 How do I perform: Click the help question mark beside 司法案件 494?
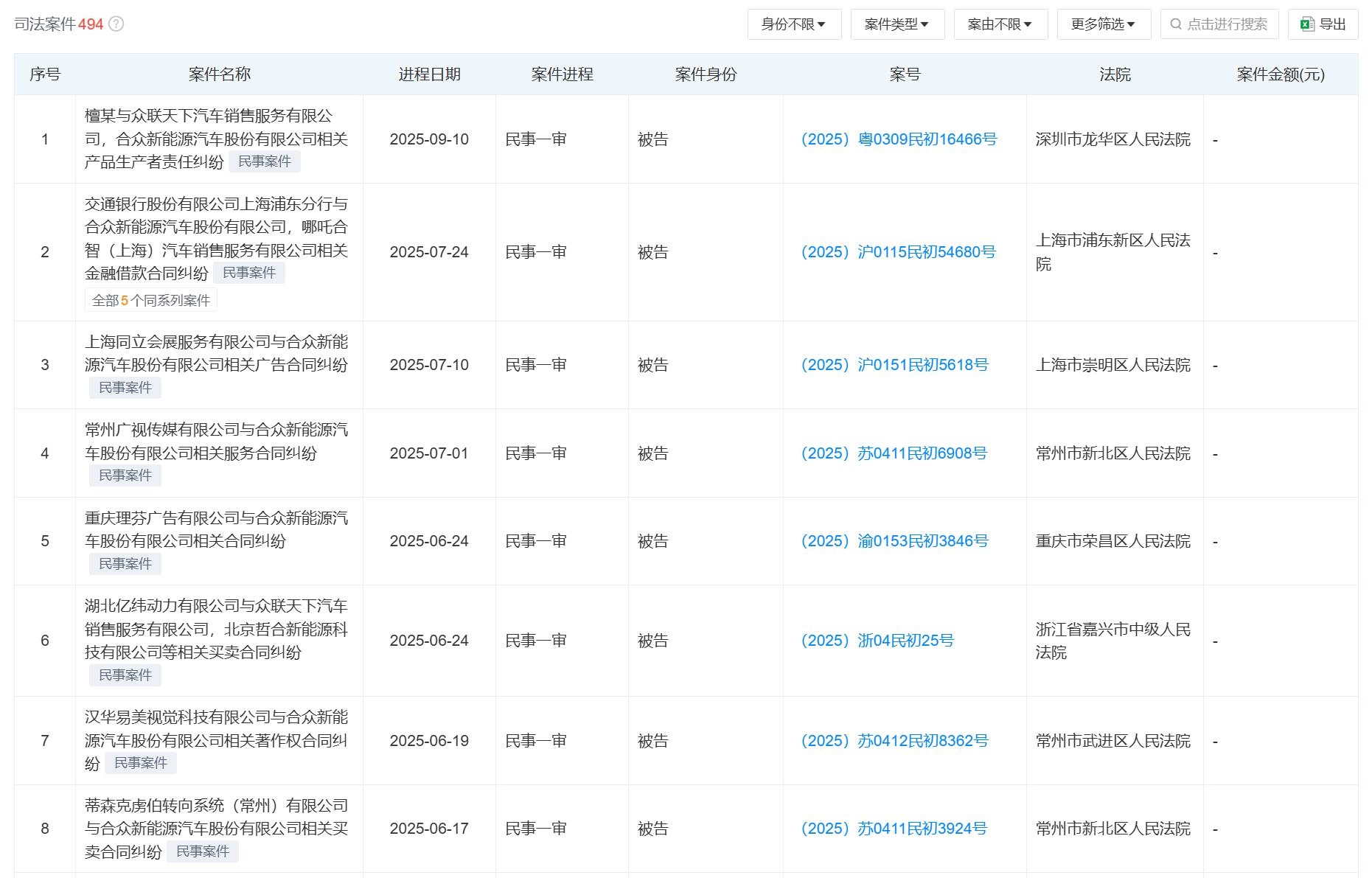[116, 24]
